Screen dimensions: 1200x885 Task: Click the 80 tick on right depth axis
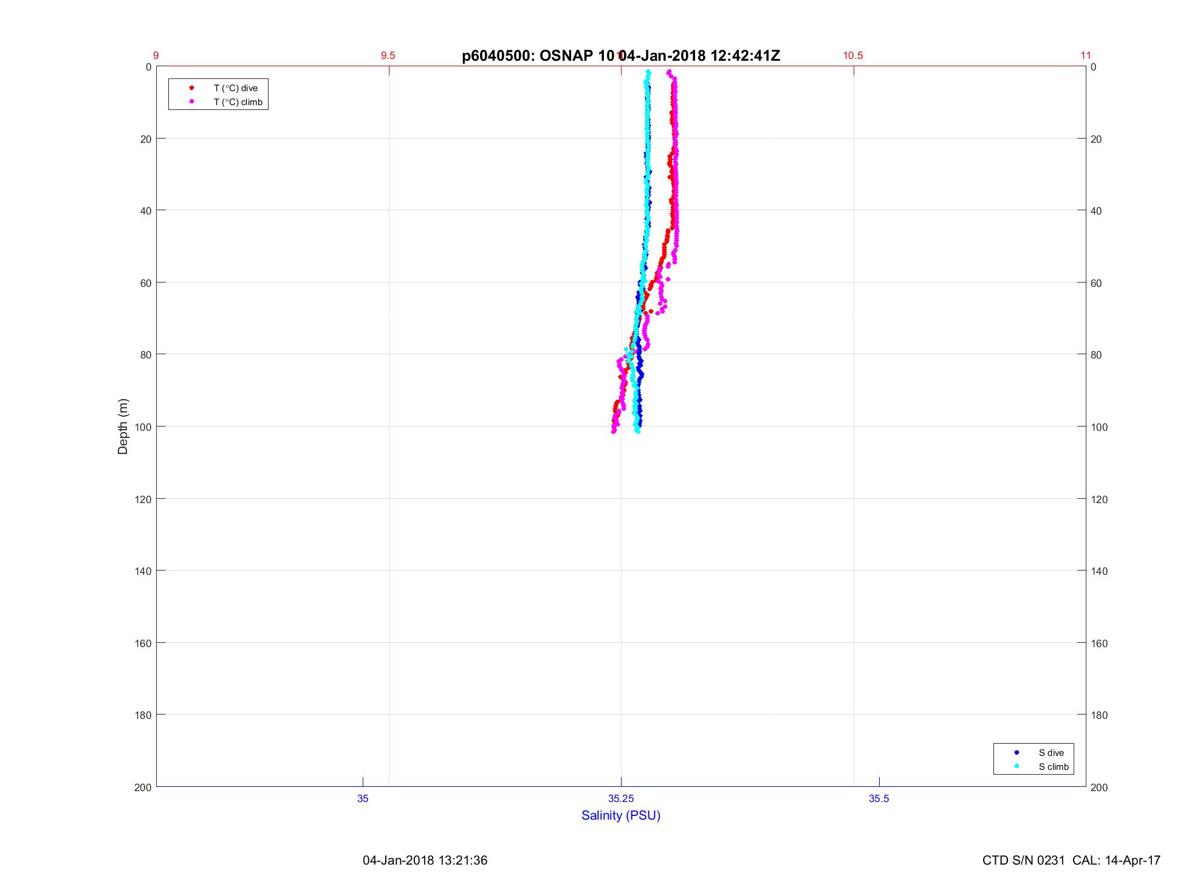tap(1097, 355)
